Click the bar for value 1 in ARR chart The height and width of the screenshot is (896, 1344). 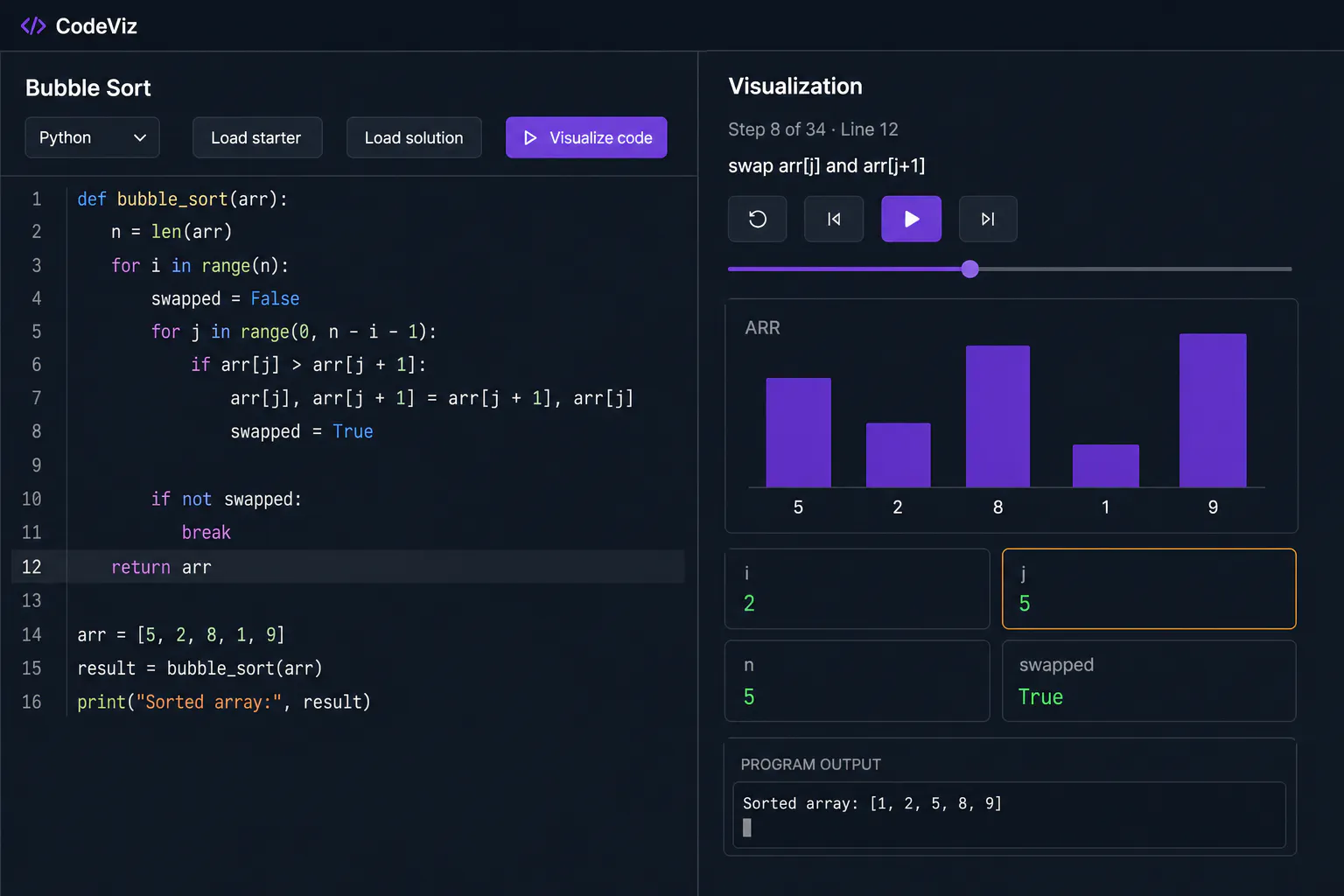[x=1106, y=465]
